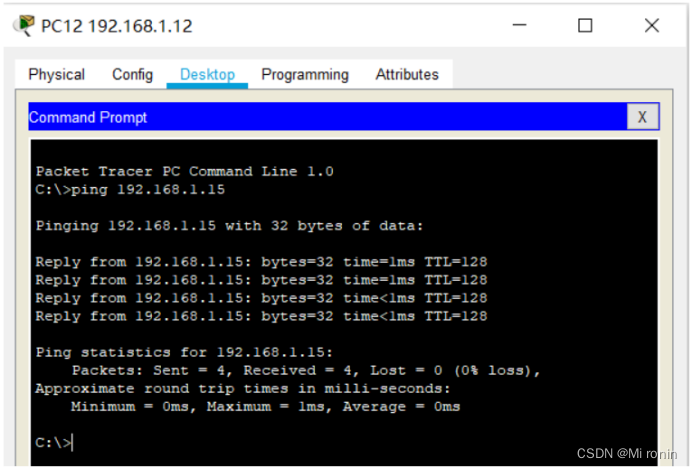Click the Packet Tracer PC12 window icon
This screenshot has width=692, height=469.
[x=23, y=25]
